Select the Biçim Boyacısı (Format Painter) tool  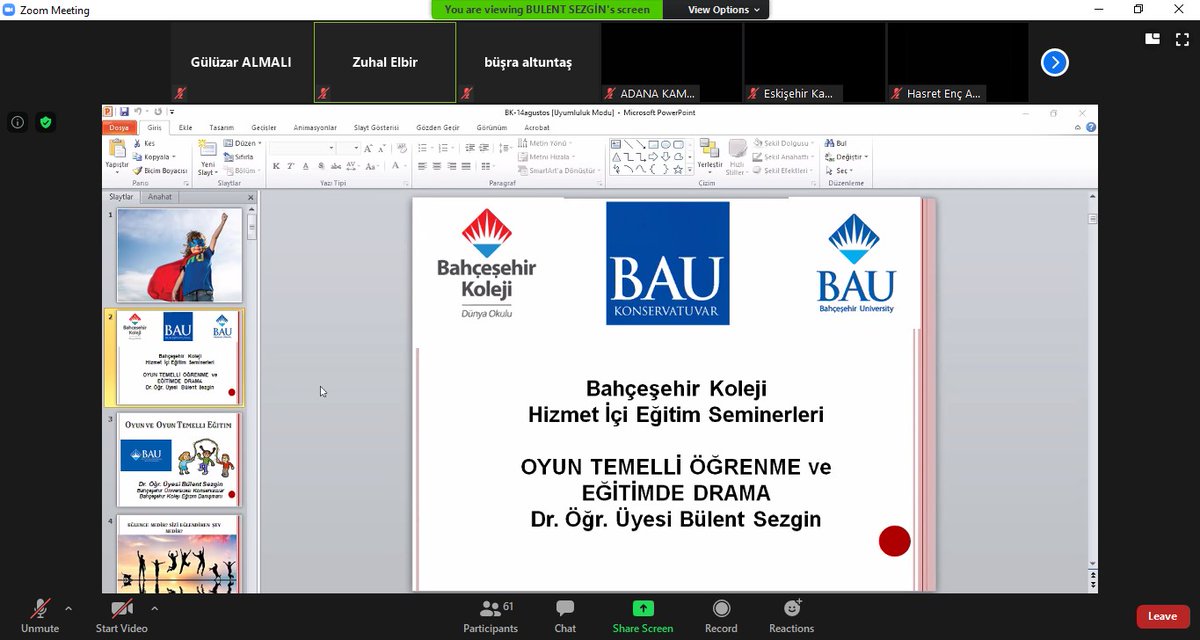pos(138,171)
